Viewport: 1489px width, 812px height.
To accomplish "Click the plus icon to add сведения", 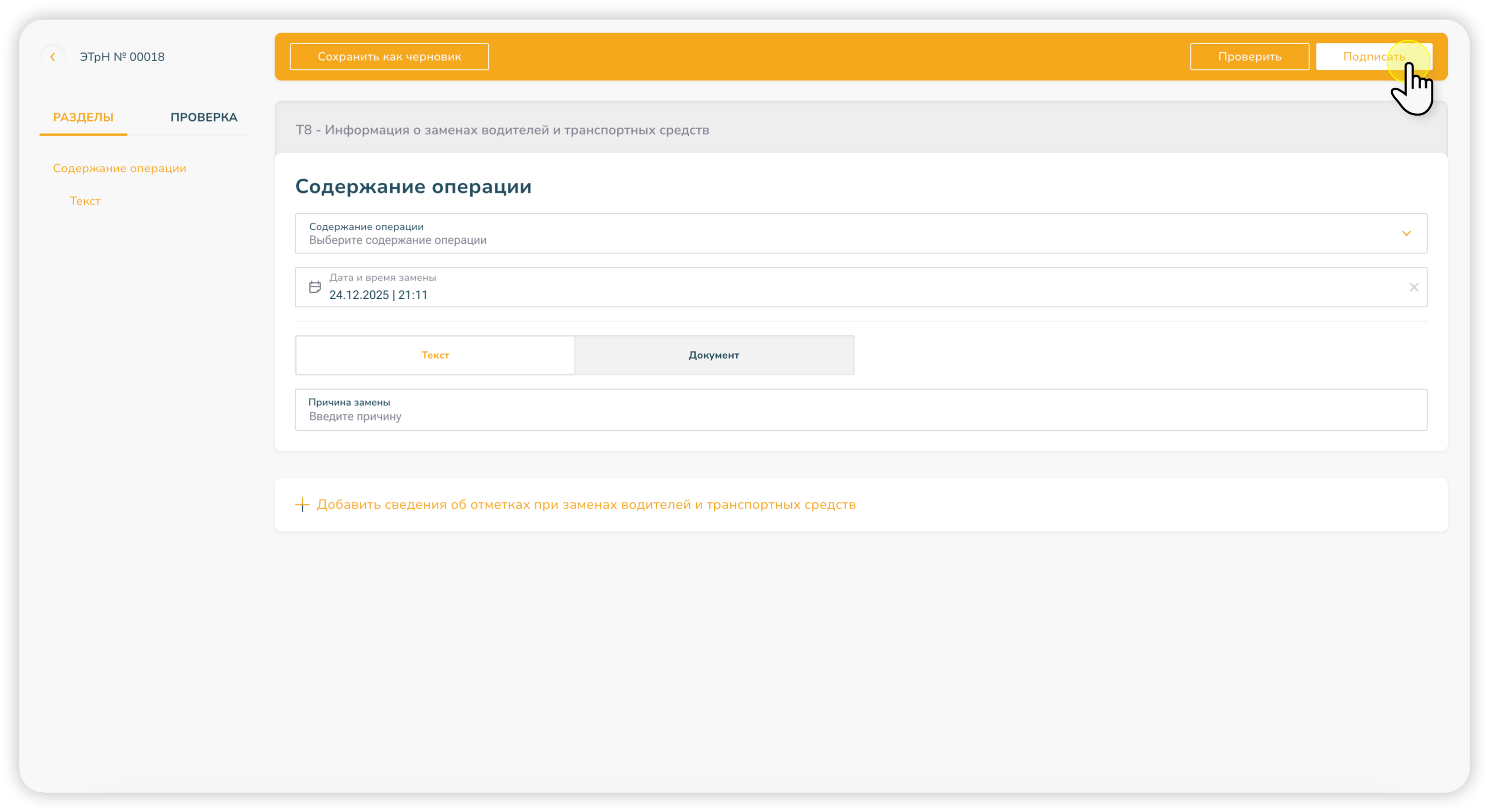I will 302,505.
